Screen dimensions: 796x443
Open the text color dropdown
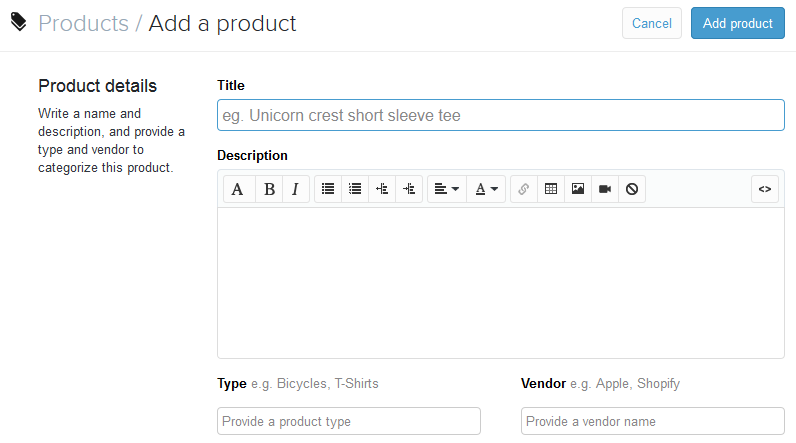tap(486, 189)
